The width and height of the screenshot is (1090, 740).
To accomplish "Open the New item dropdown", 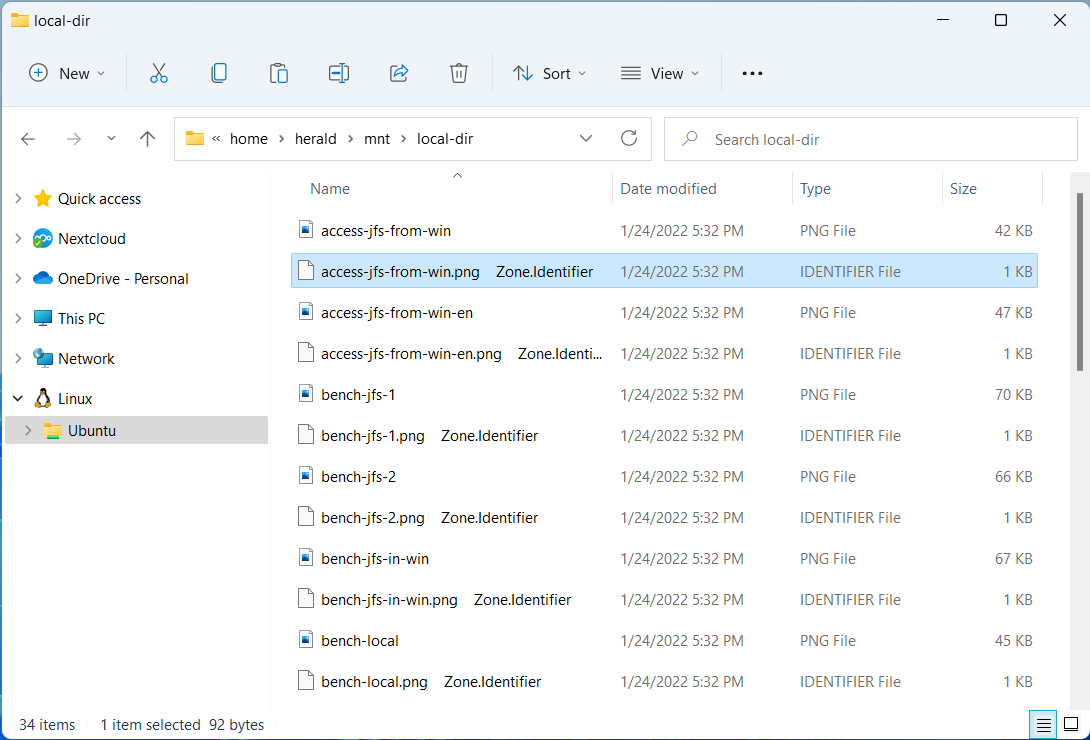I will [67, 73].
